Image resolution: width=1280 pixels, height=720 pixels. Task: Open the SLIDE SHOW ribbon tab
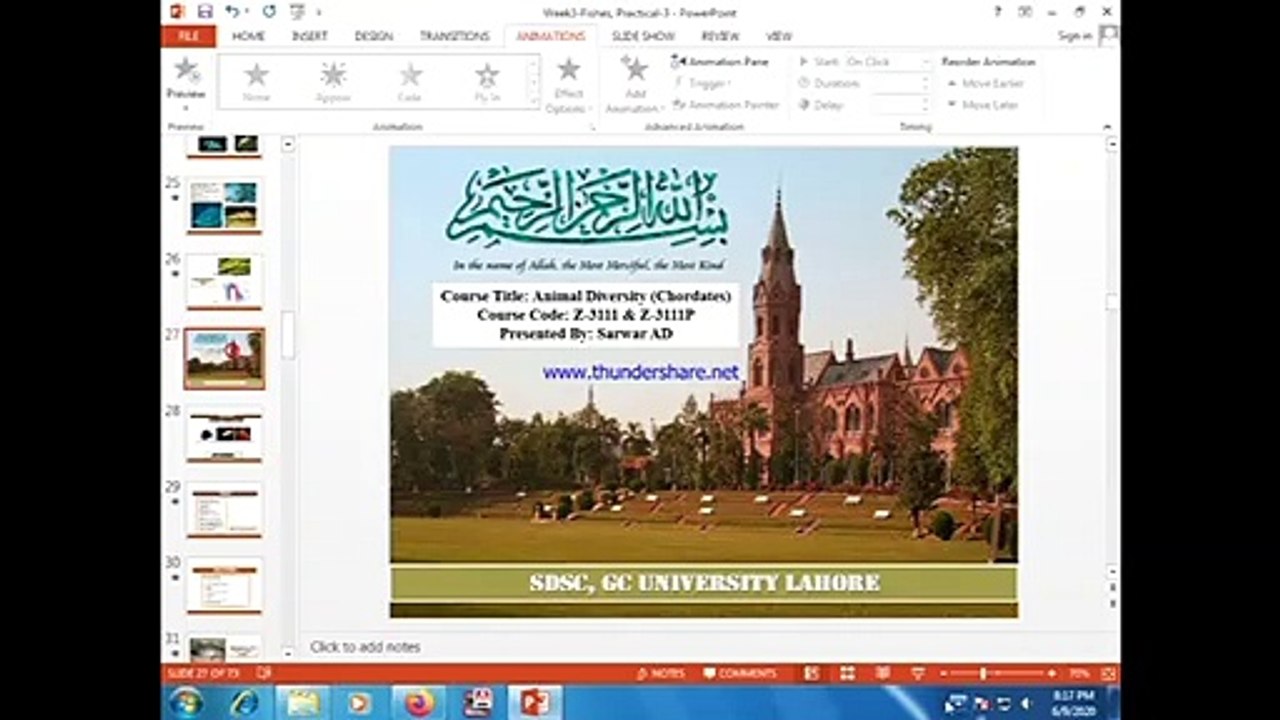[643, 36]
